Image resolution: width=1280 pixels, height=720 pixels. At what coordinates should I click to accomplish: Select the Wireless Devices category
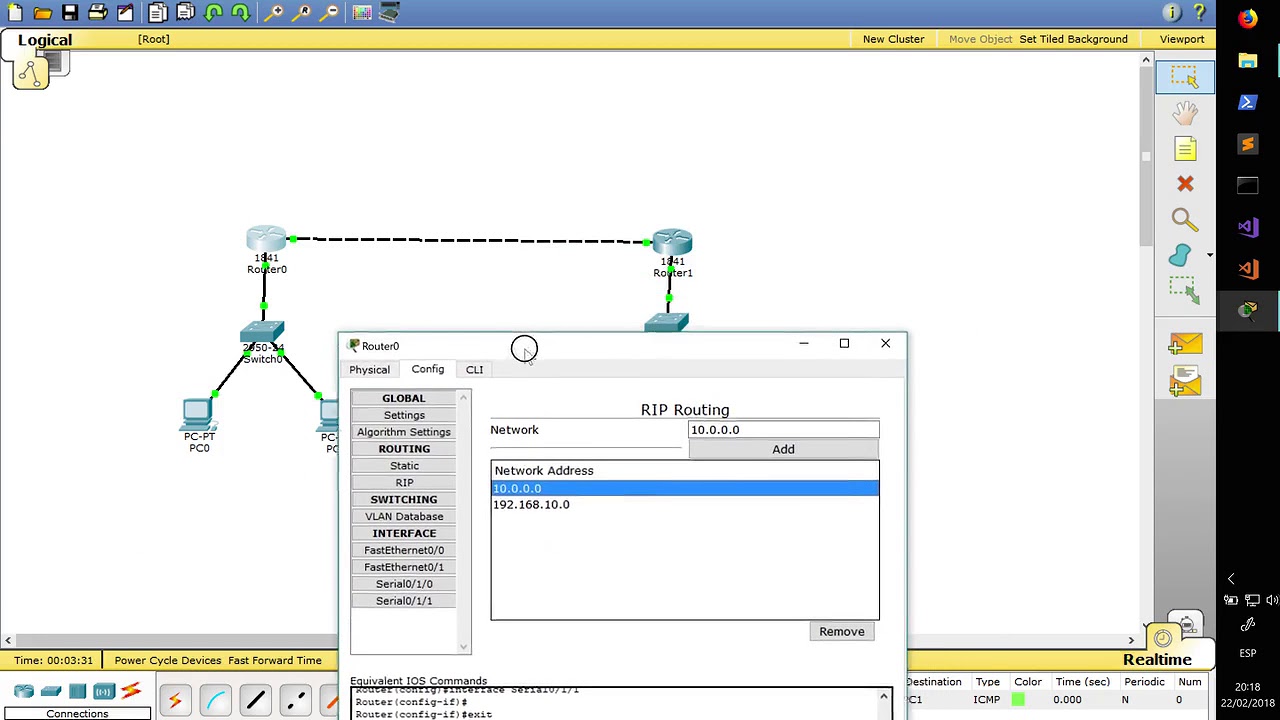coord(103,692)
